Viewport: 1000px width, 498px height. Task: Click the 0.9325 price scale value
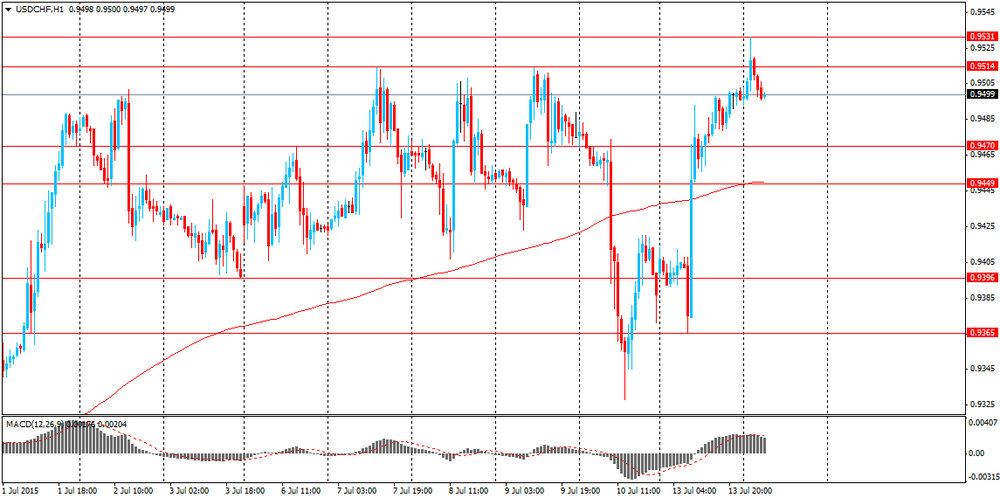(980, 404)
